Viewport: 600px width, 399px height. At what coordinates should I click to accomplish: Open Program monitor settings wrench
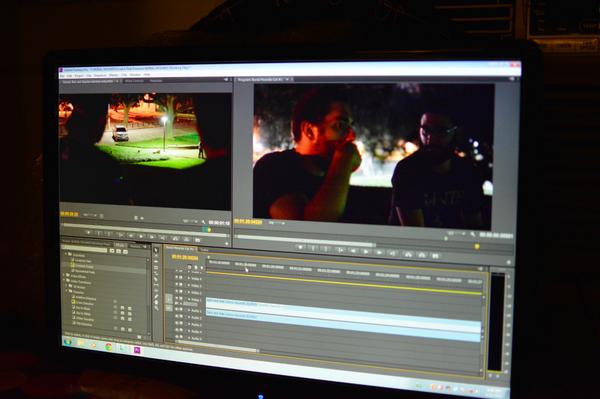point(473,234)
